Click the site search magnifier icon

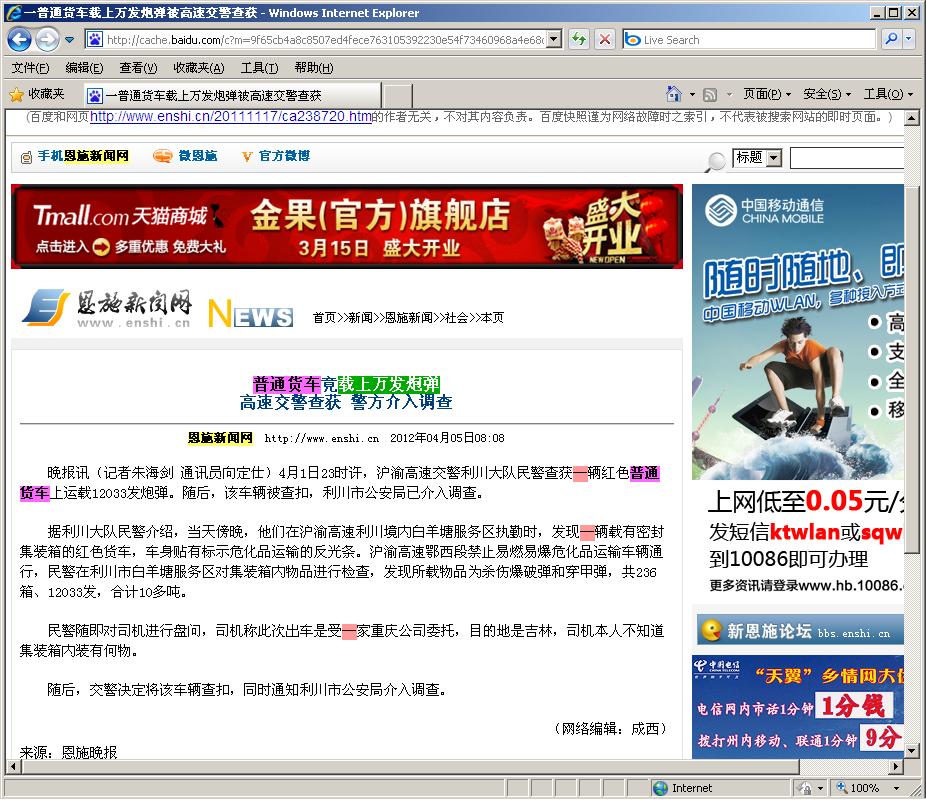[716, 161]
